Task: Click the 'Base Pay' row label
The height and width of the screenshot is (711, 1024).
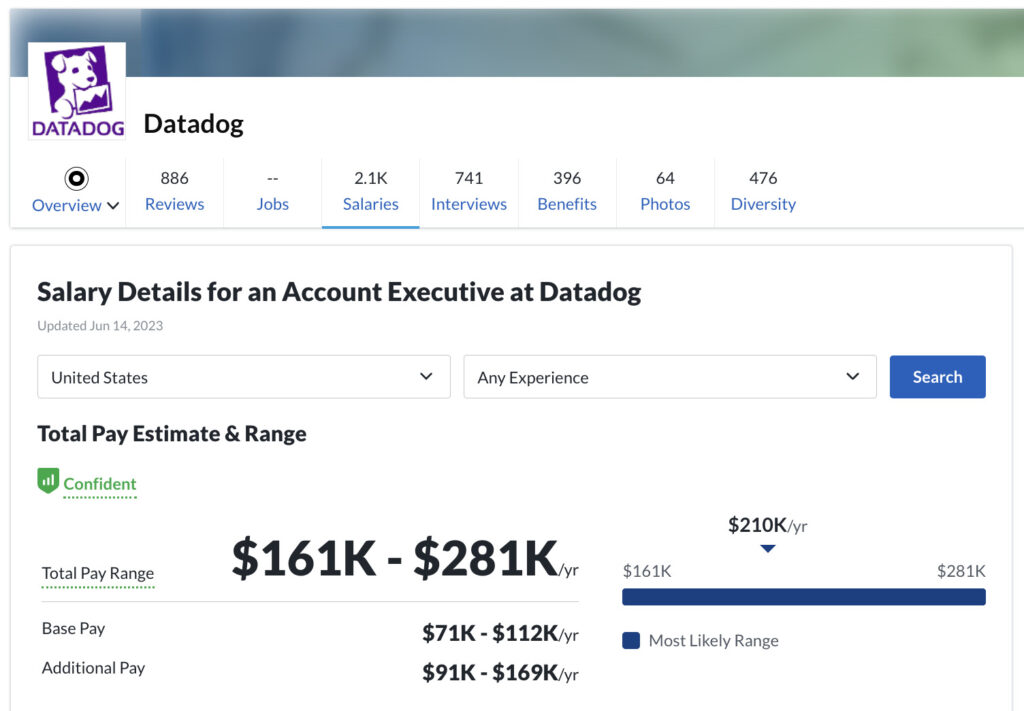Action: (73, 629)
